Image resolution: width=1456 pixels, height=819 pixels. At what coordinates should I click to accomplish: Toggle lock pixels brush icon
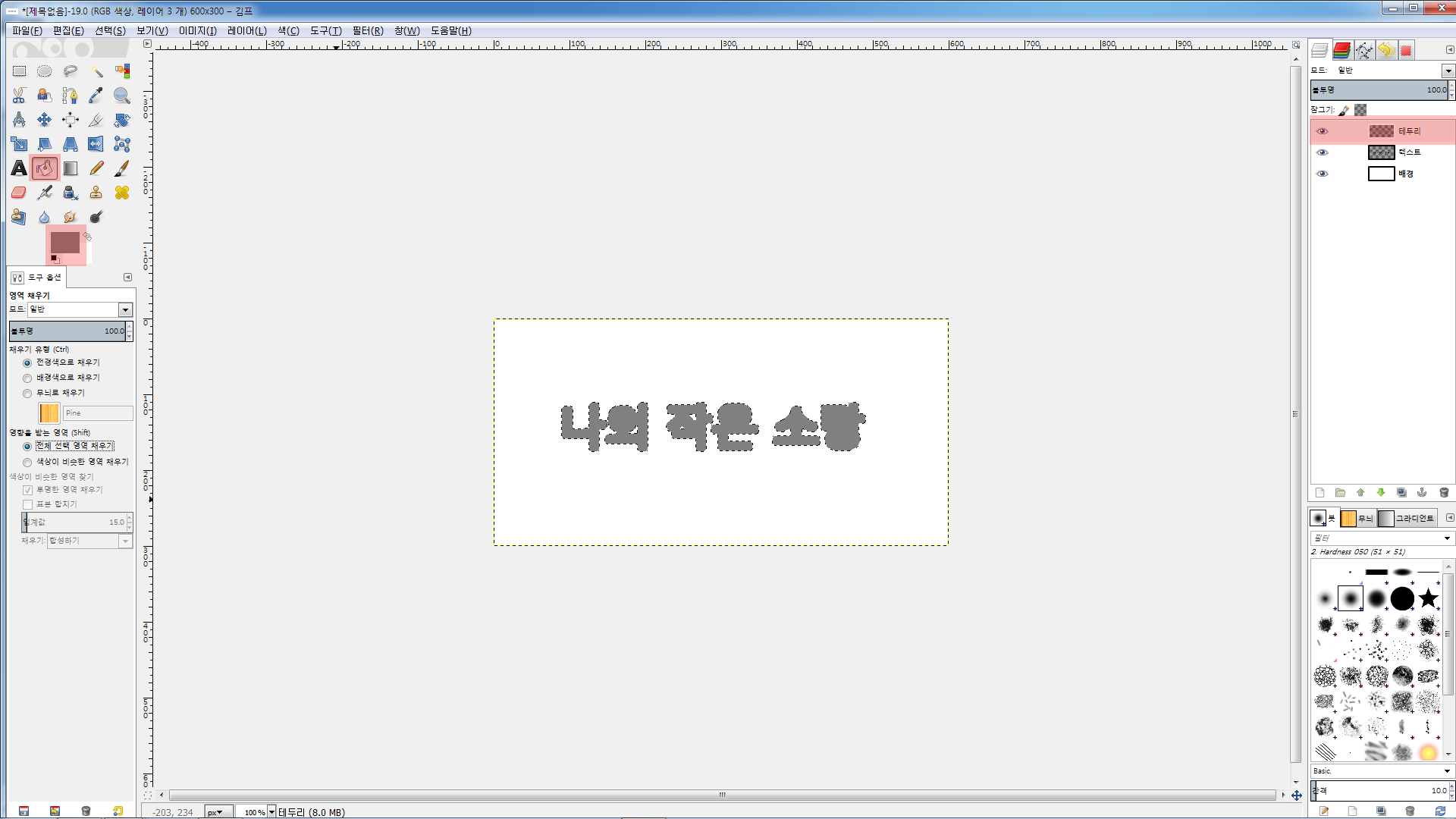point(1344,110)
